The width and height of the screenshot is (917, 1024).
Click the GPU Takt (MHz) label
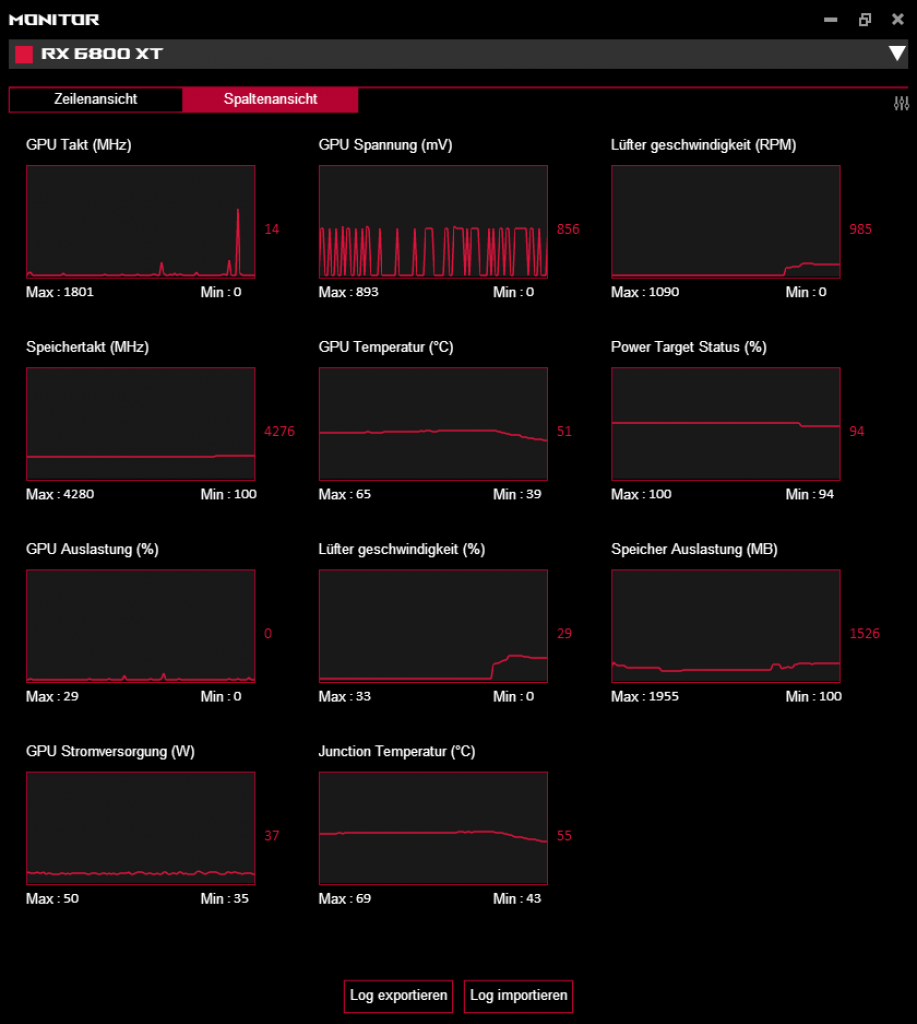[79, 145]
